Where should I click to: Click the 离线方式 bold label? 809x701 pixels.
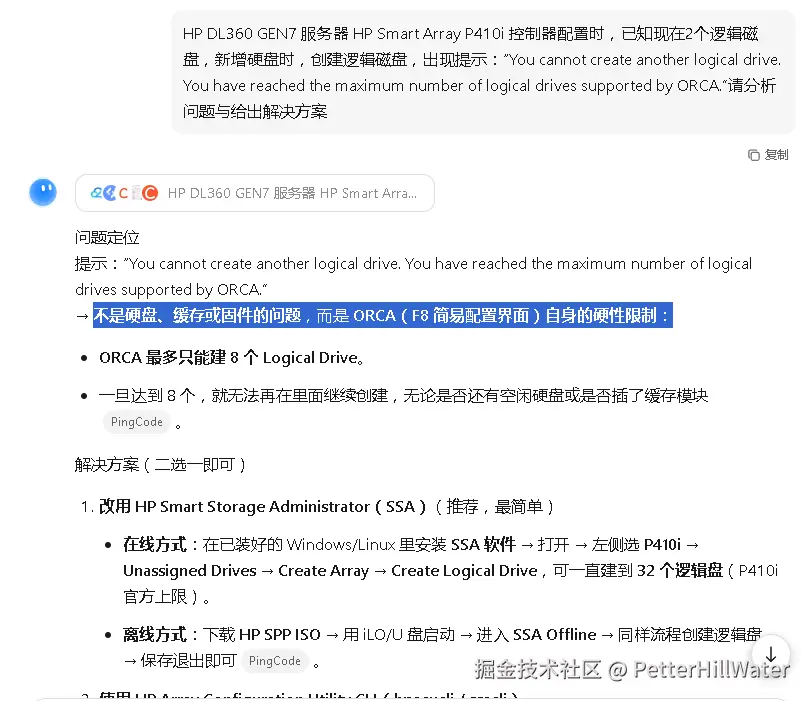coord(155,634)
